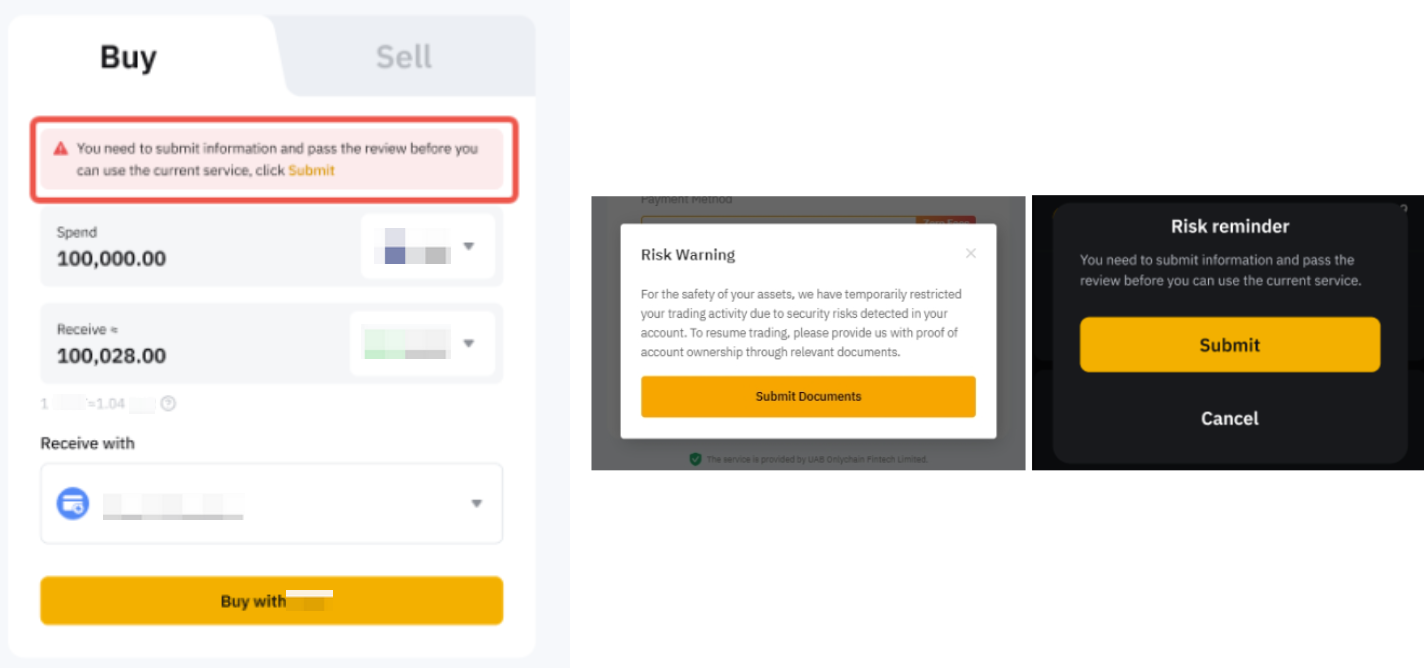Switch to the Sell tab
1424x668 pixels.
(x=403, y=57)
